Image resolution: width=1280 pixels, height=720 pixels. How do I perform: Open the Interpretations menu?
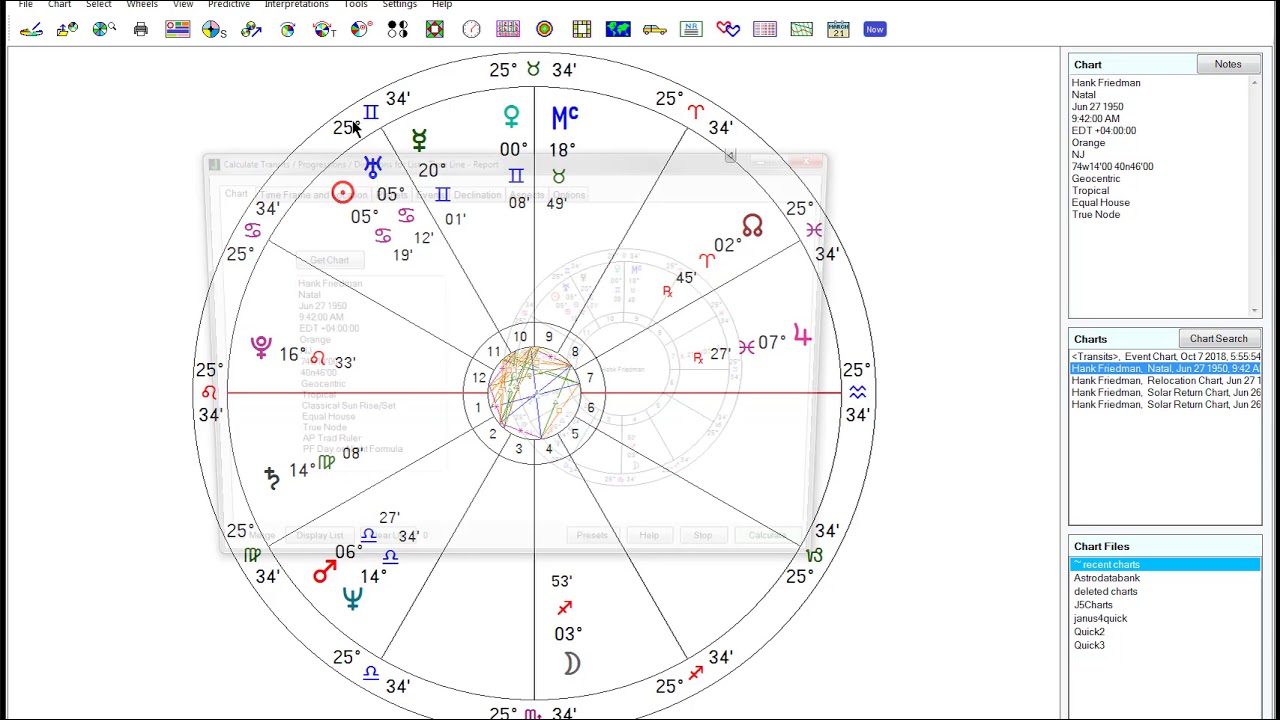click(x=296, y=4)
